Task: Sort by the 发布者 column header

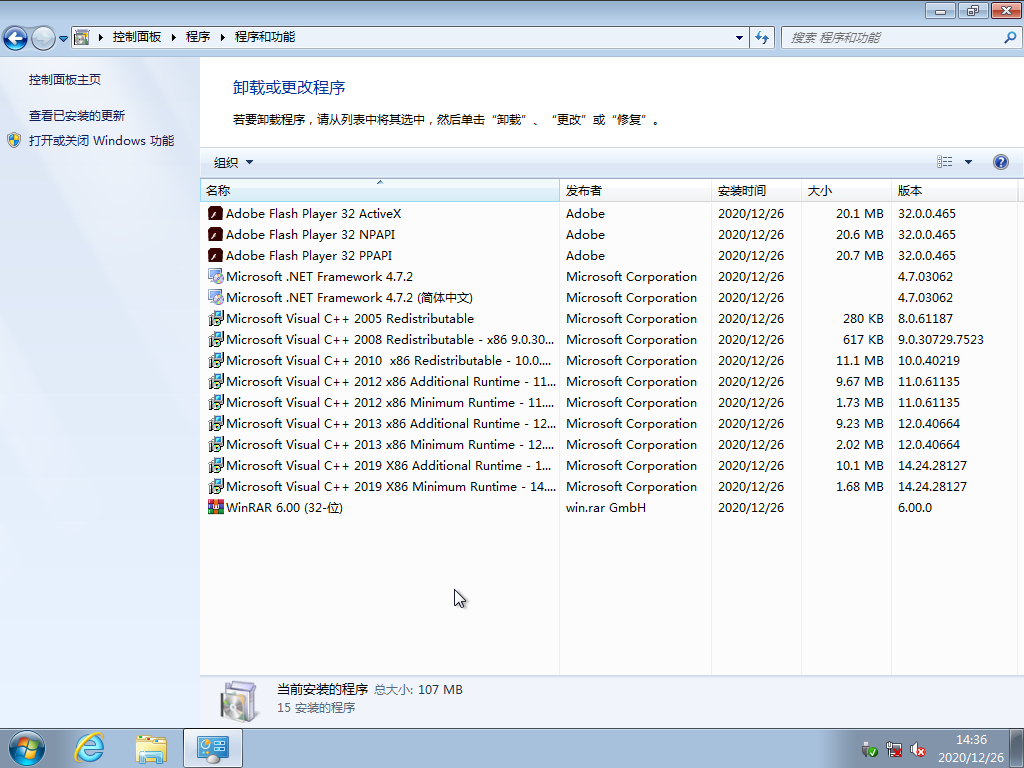Action: [x=635, y=191]
